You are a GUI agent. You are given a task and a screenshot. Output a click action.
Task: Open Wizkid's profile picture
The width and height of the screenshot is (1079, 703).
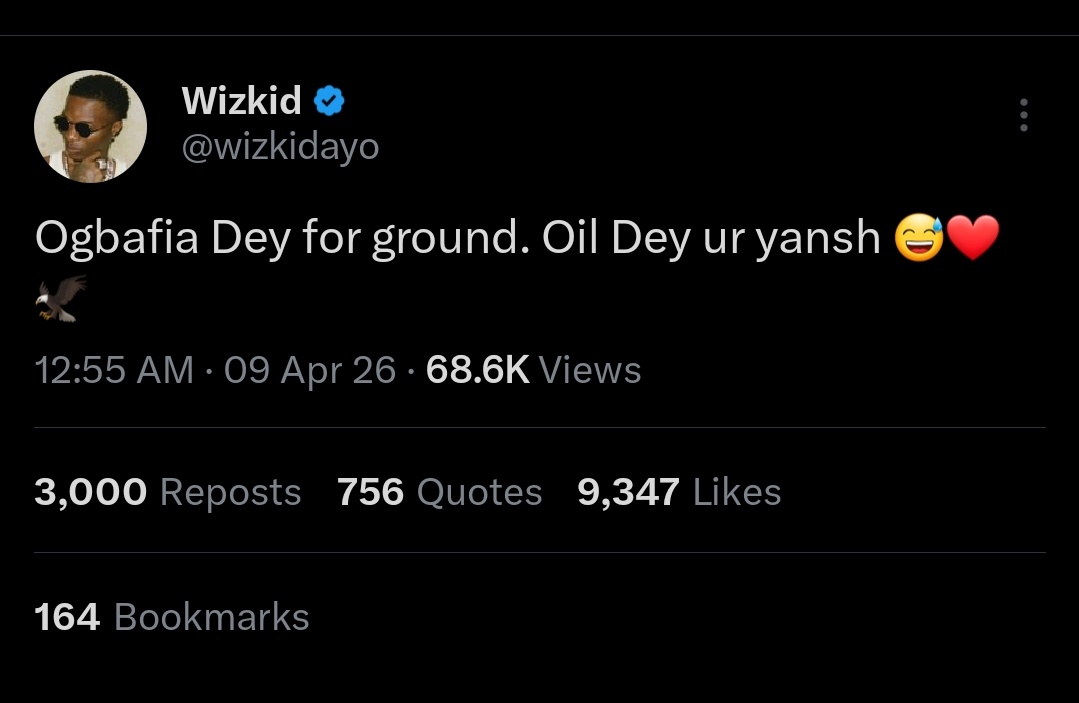[91, 126]
